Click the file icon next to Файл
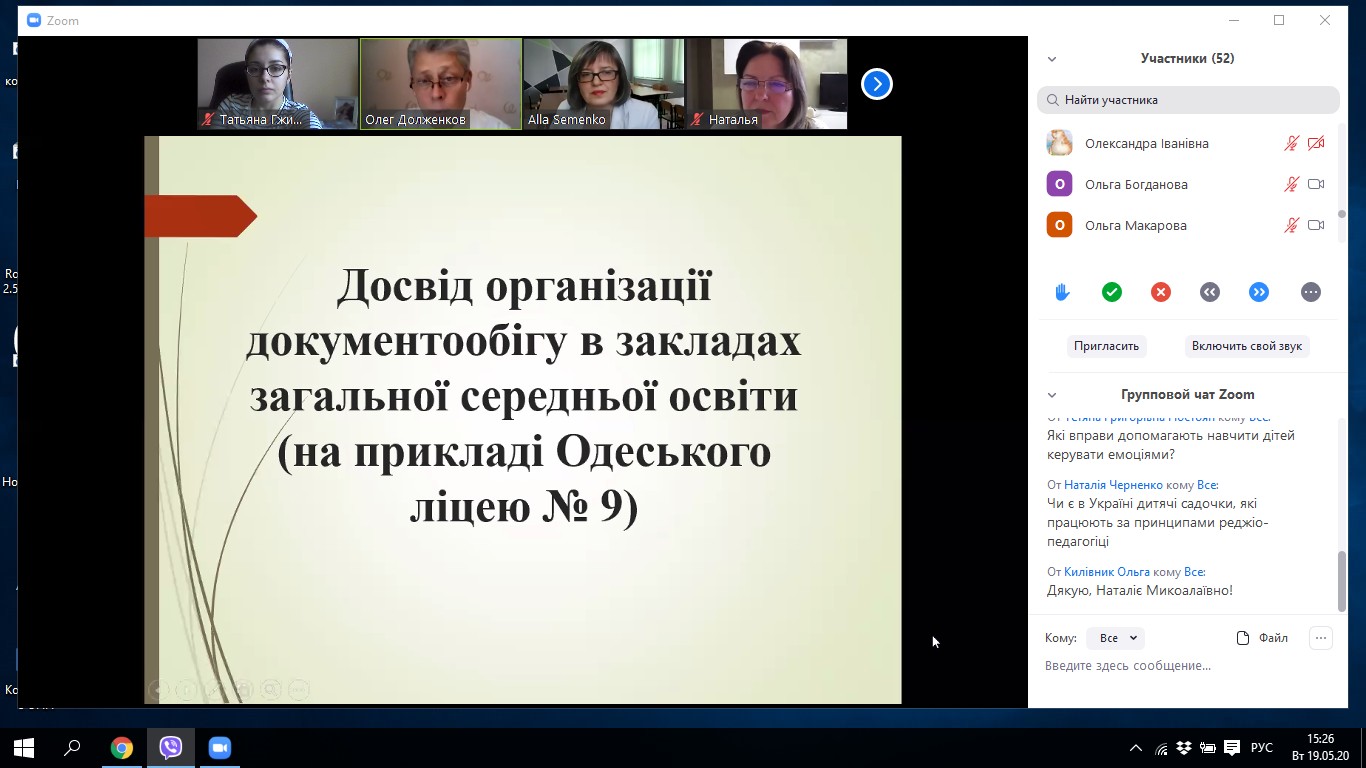The width and height of the screenshot is (1366, 768). pyautogui.click(x=1243, y=638)
